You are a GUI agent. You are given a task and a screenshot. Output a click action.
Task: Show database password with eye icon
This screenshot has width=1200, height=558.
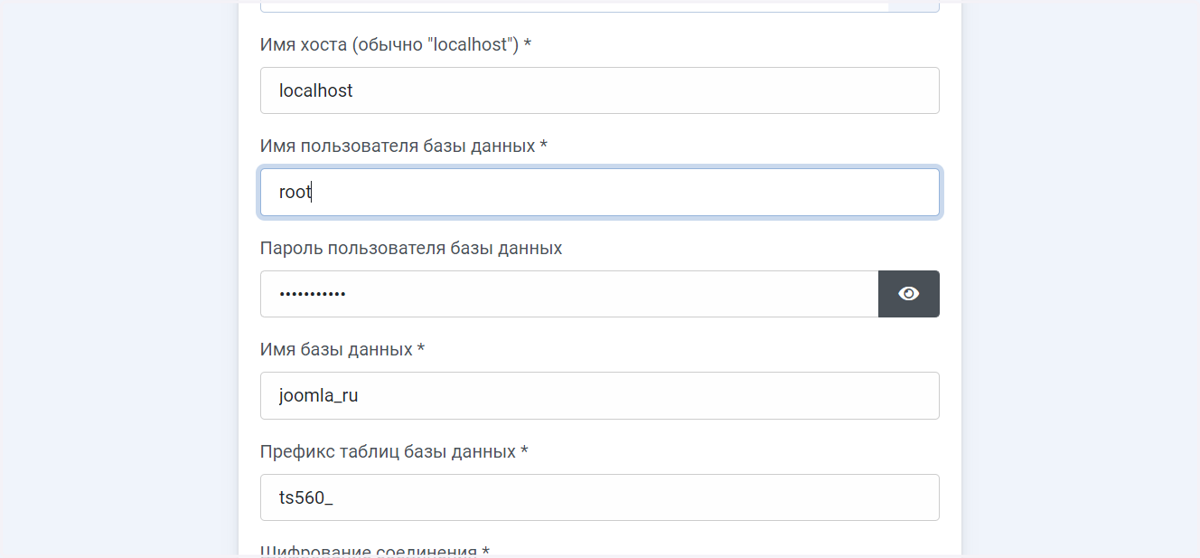pos(908,294)
